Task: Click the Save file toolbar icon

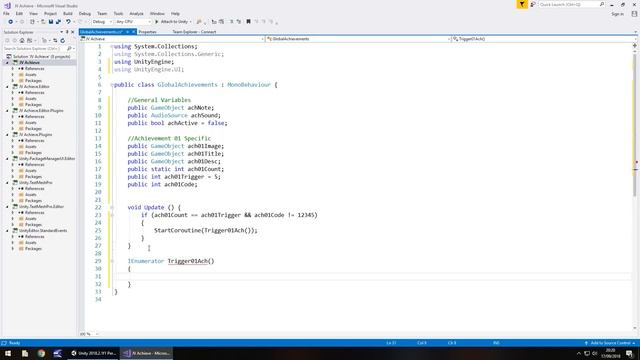Action: tap(51, 22)
